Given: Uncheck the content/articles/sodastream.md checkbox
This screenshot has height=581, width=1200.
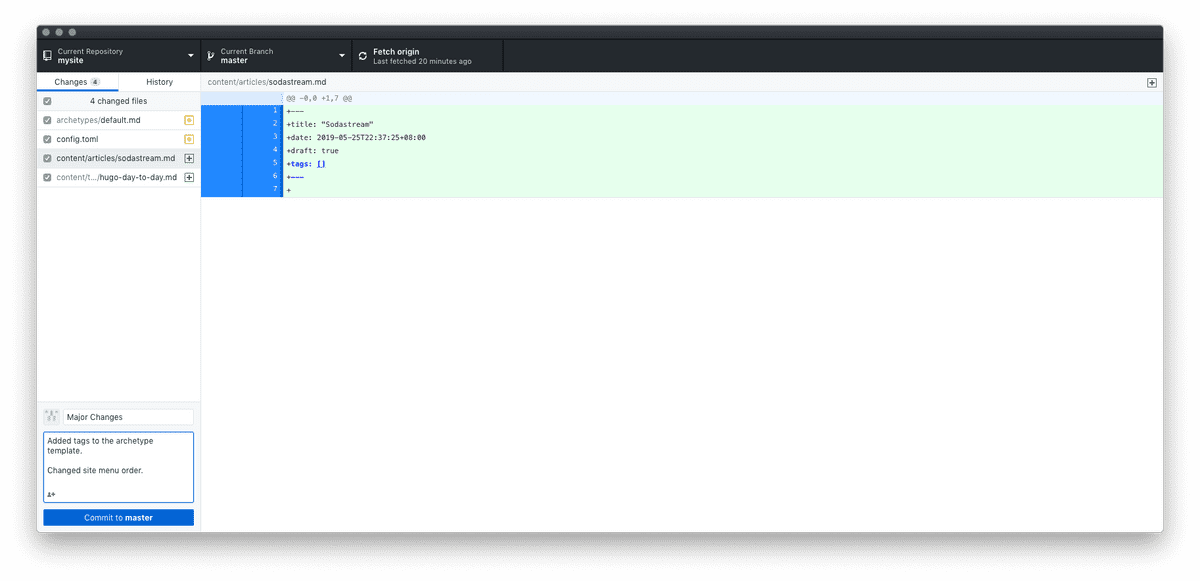Looking at the screenshot, I should point(47,158).
